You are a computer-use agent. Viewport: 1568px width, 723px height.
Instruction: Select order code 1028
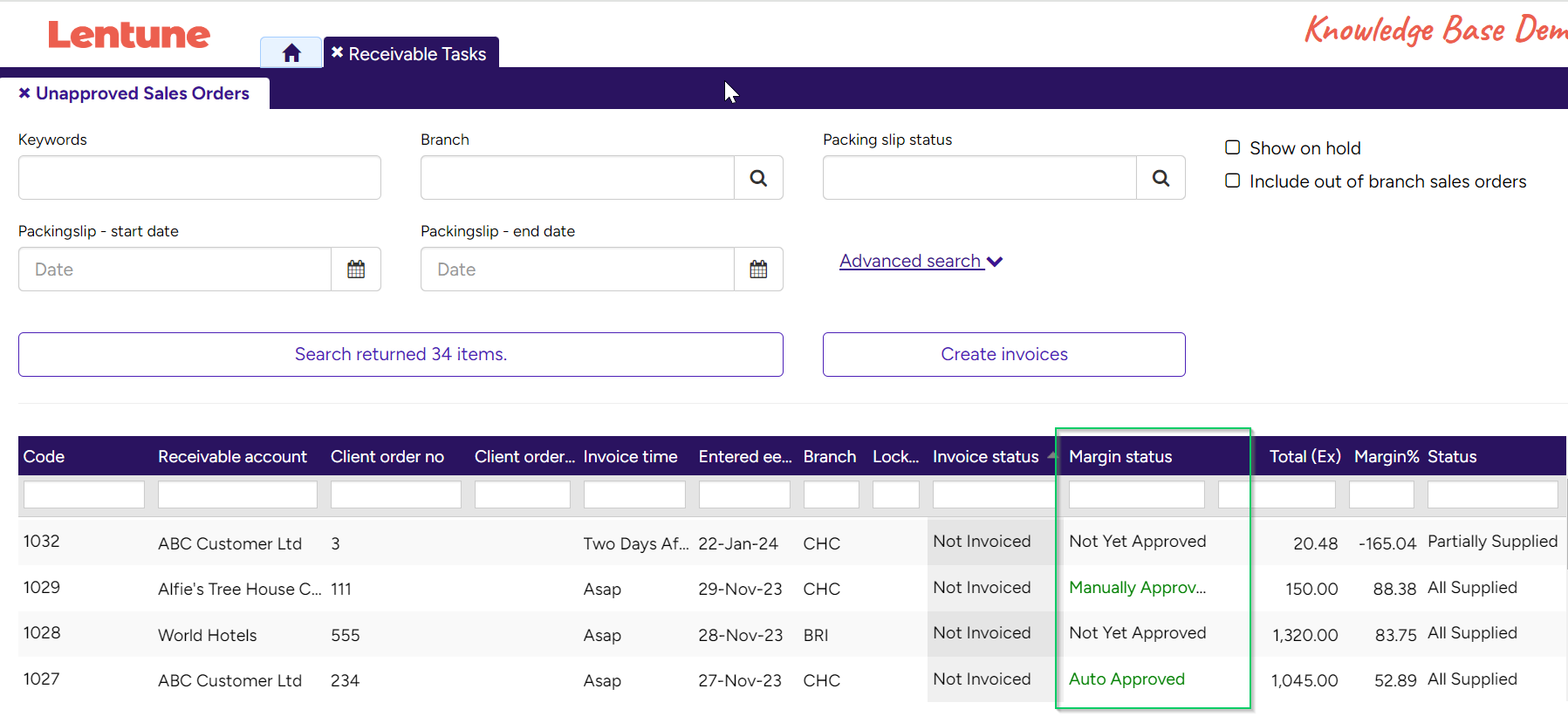pyautogui.click(x=42, y=633)
